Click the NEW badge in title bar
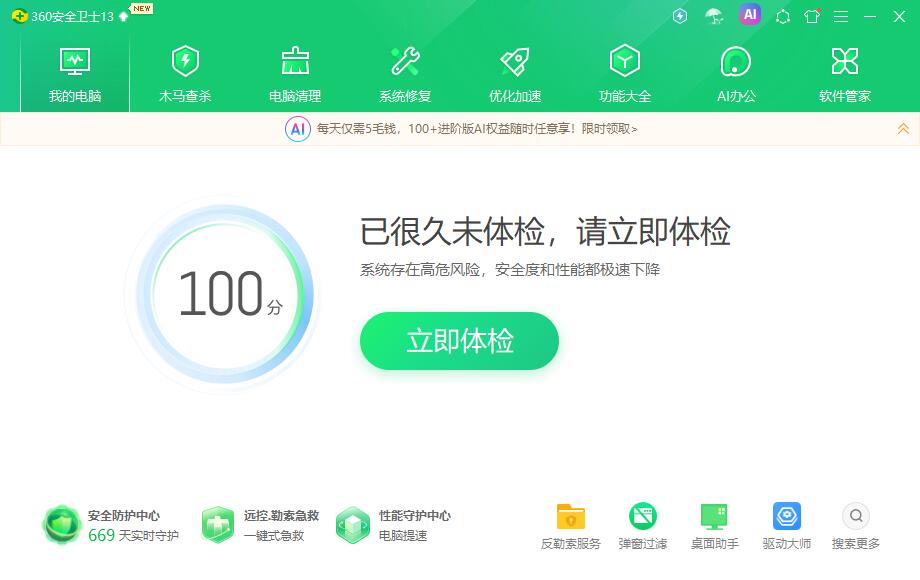920x580 pixels. [x=141, y=8]
